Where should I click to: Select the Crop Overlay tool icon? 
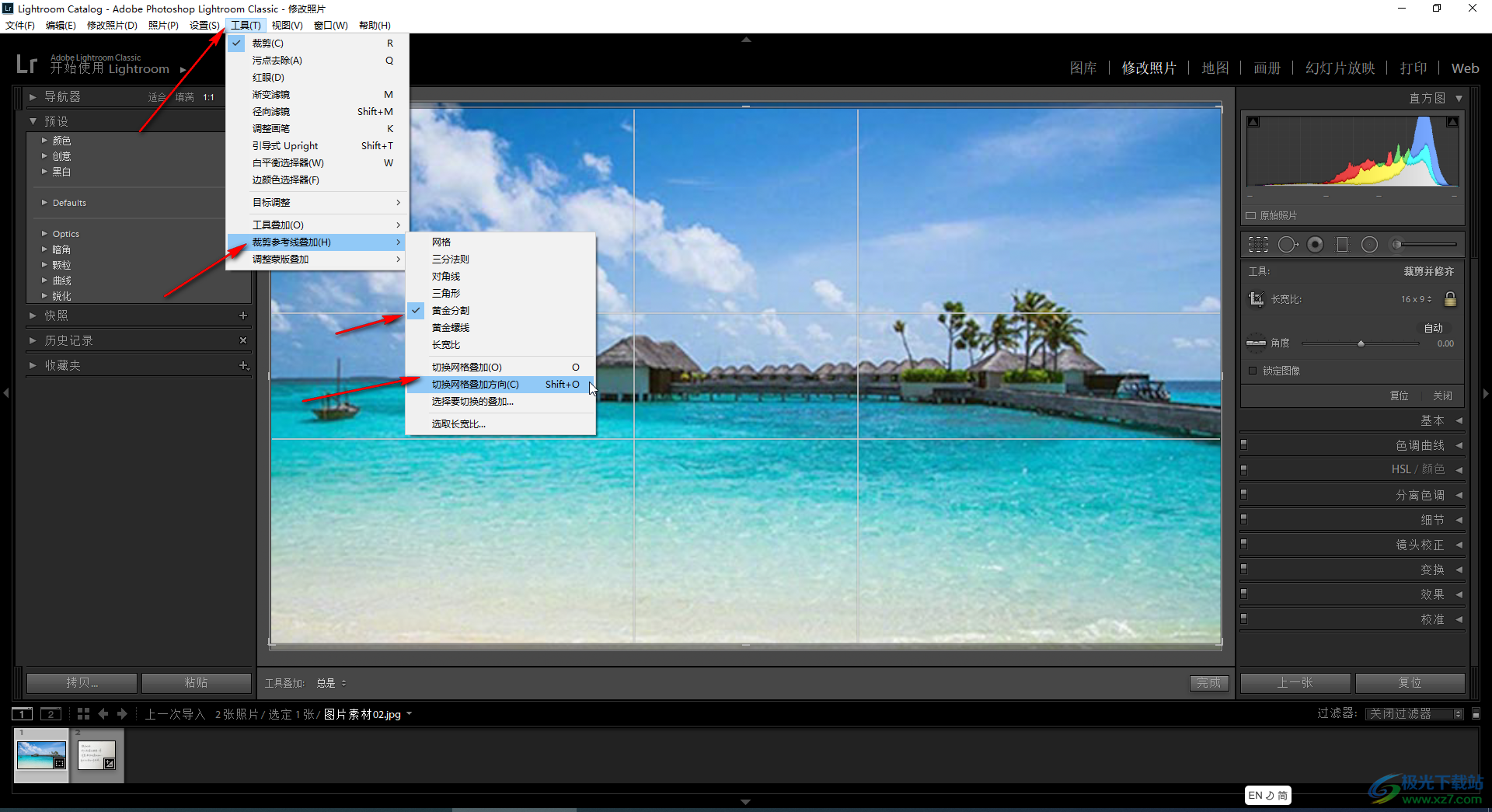[1258, 245]
